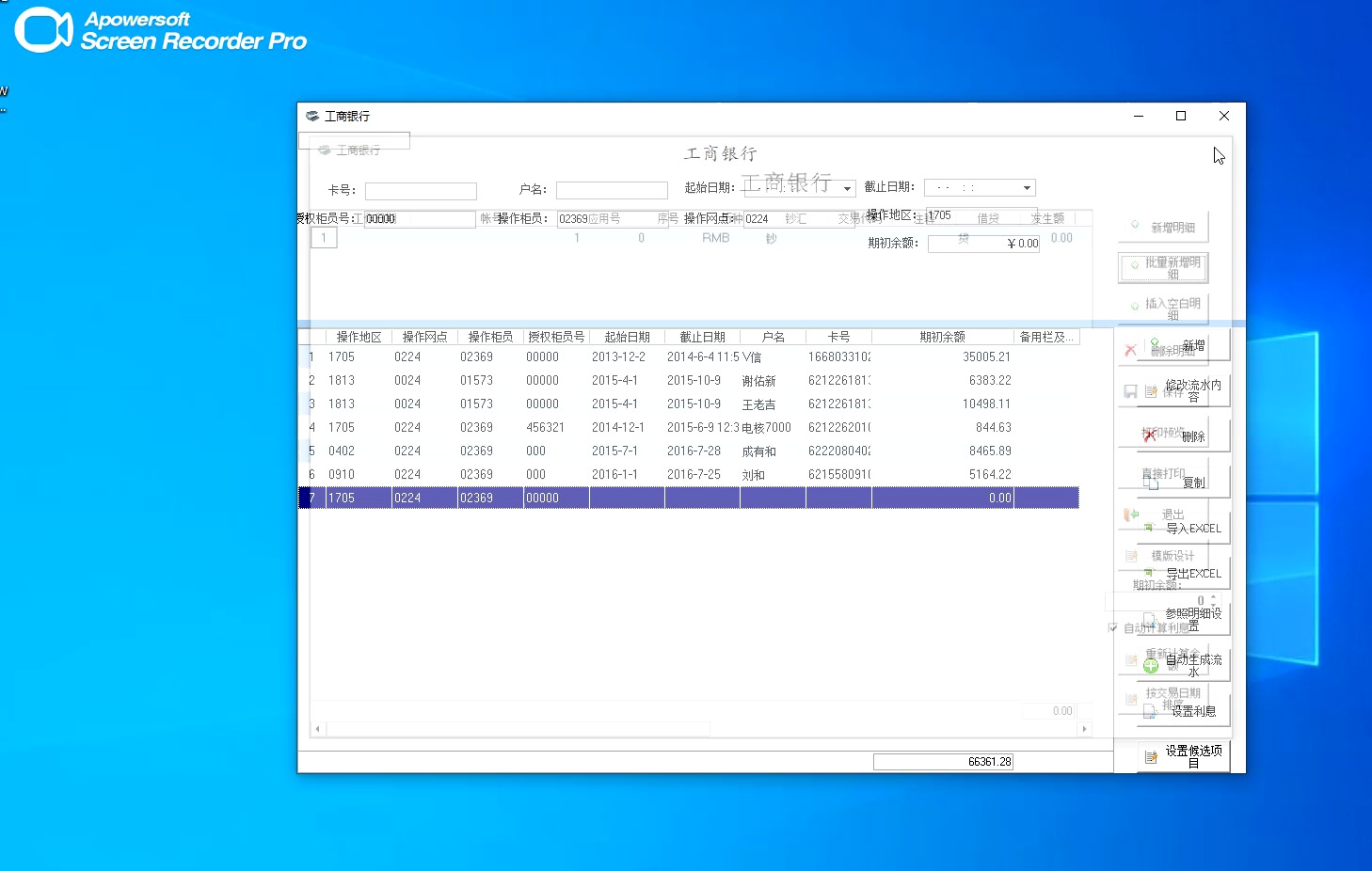Click the 授权柜员号 input field
The image size is (1372, 871).
click(x=420, y=219)
